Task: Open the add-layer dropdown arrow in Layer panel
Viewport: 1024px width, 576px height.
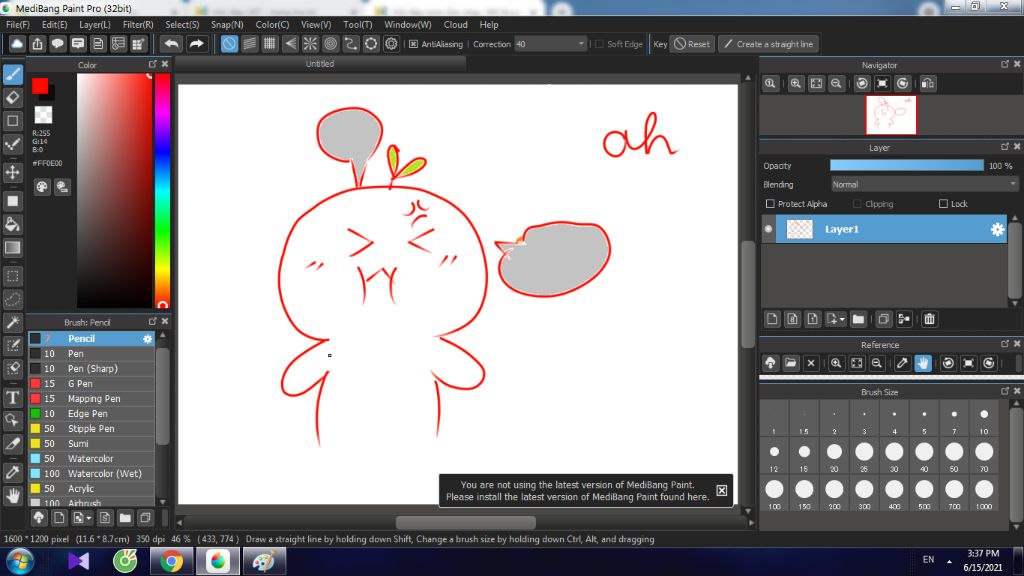Action: (x=843, y=319)
